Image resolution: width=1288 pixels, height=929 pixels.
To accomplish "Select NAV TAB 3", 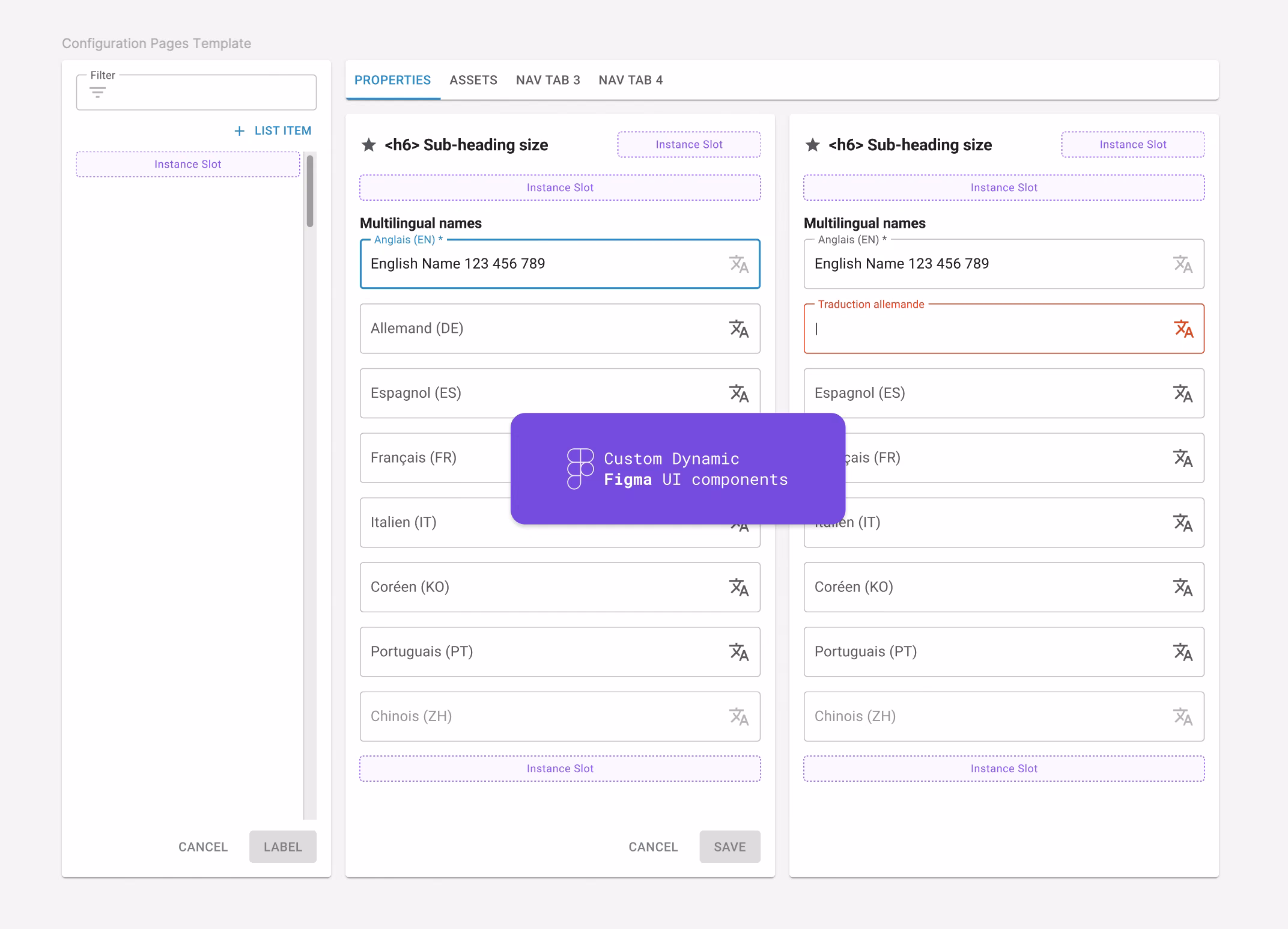I will [x=548, y=80].
